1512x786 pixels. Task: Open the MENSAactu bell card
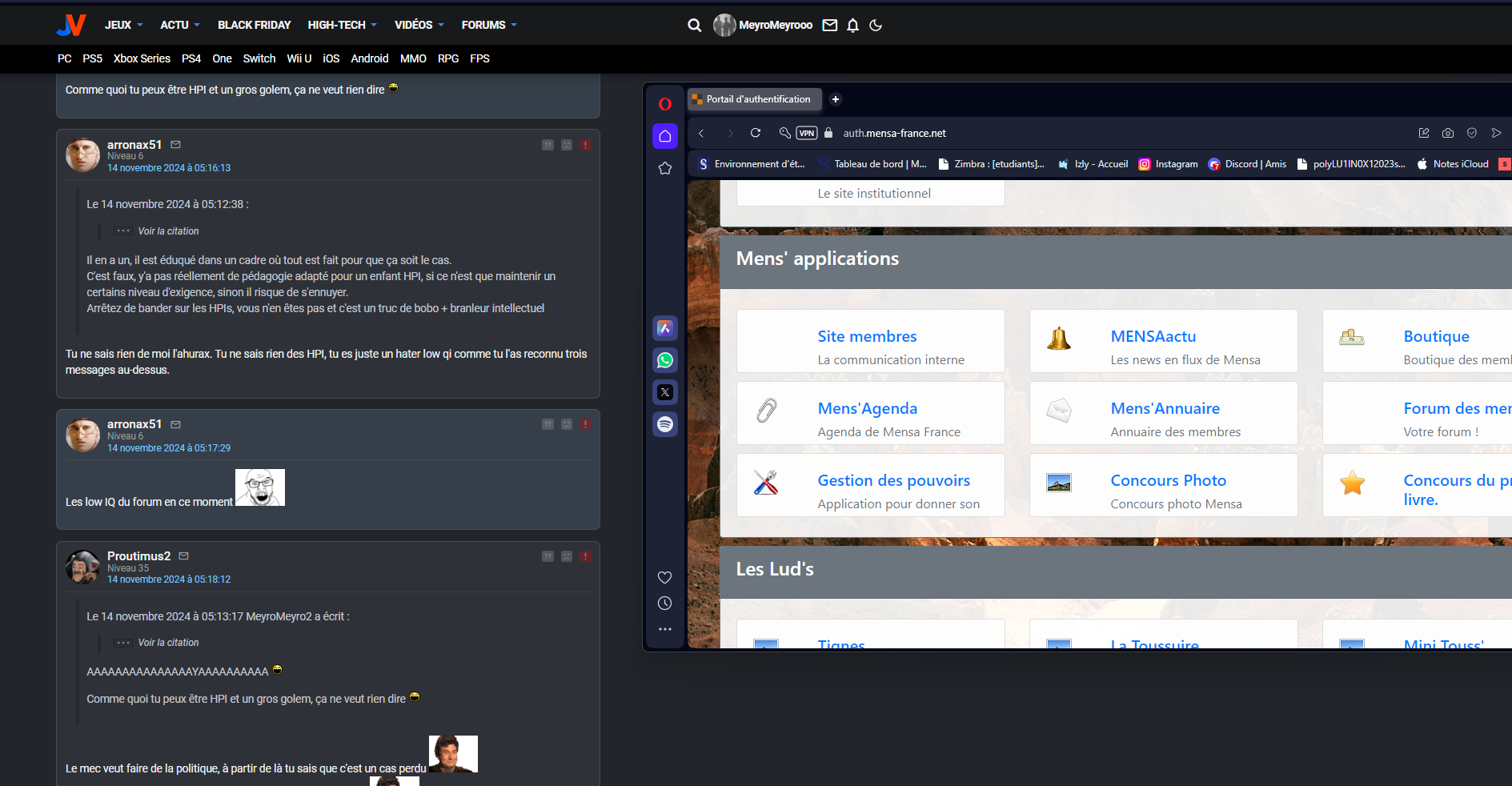pos(1164,341)
